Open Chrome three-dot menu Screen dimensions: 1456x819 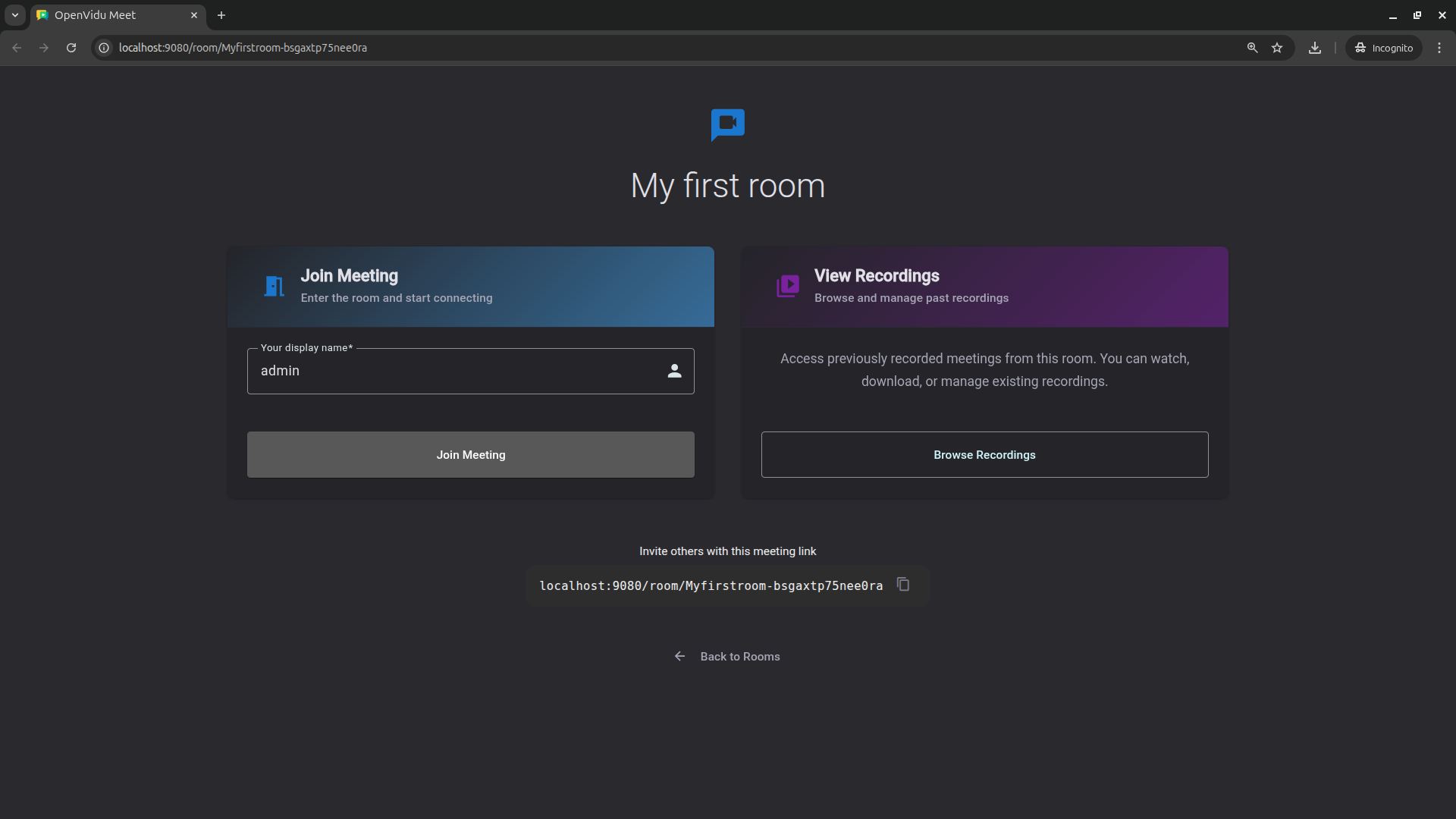[x=1439, y=48]
